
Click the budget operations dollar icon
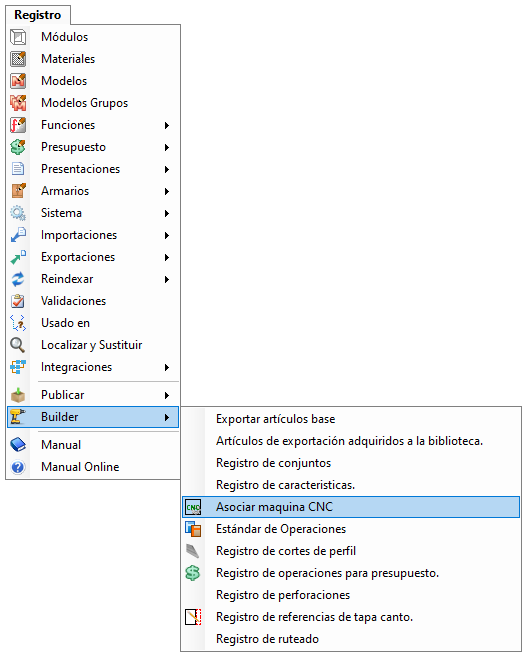pyautogui.click(x=193, y=573)
